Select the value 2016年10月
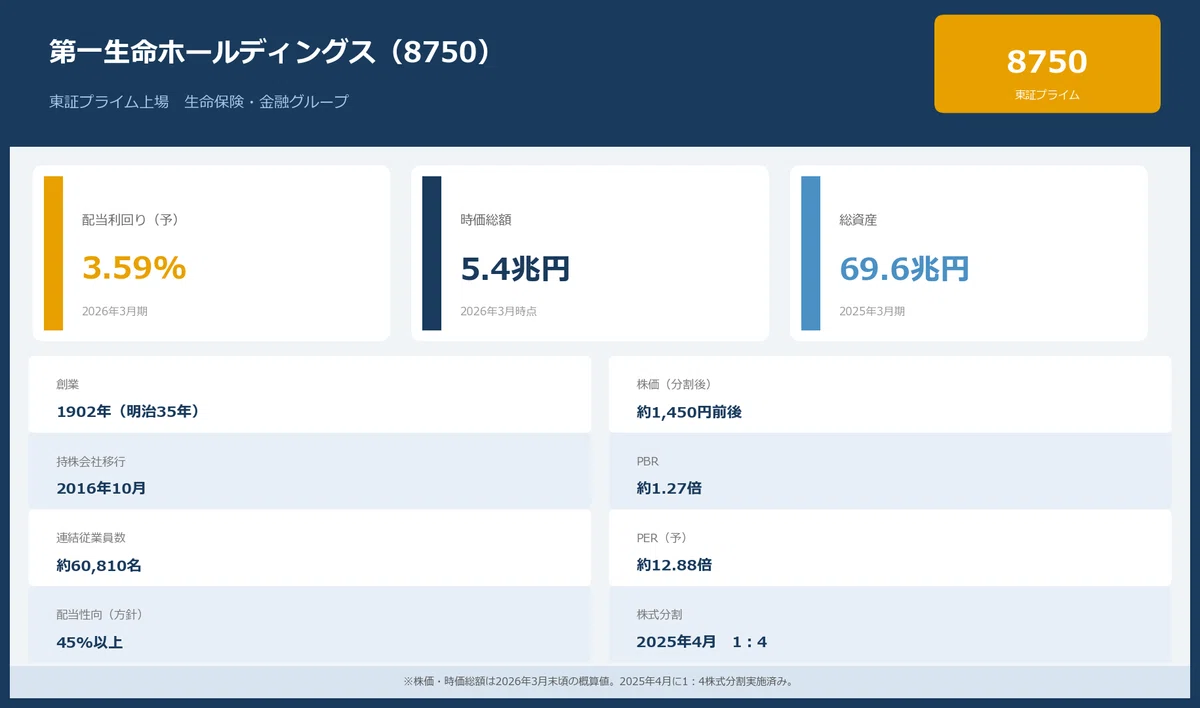 point(101,488)
